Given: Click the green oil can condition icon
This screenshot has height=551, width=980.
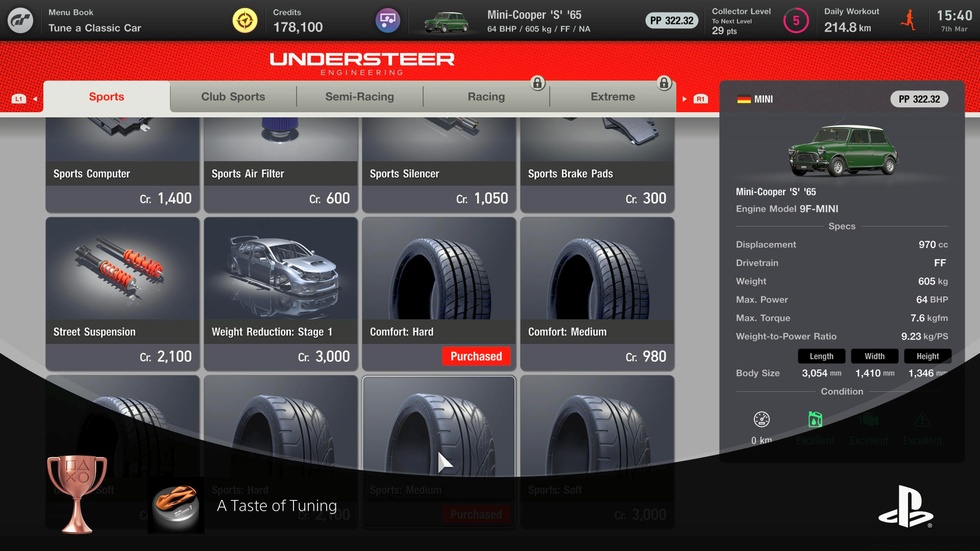Looking at the screenshot, I should [x=815, y=419].
